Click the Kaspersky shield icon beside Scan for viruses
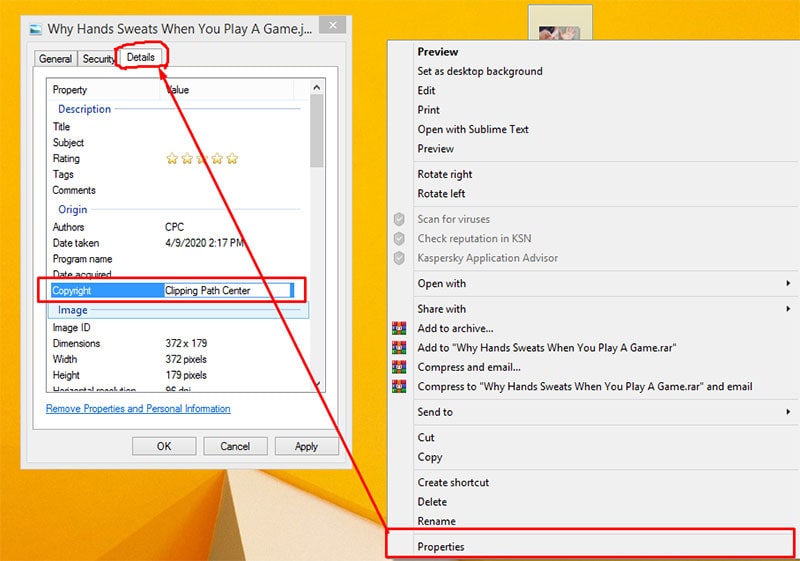This screenshot has width=800, height=561. pos(399,219)
